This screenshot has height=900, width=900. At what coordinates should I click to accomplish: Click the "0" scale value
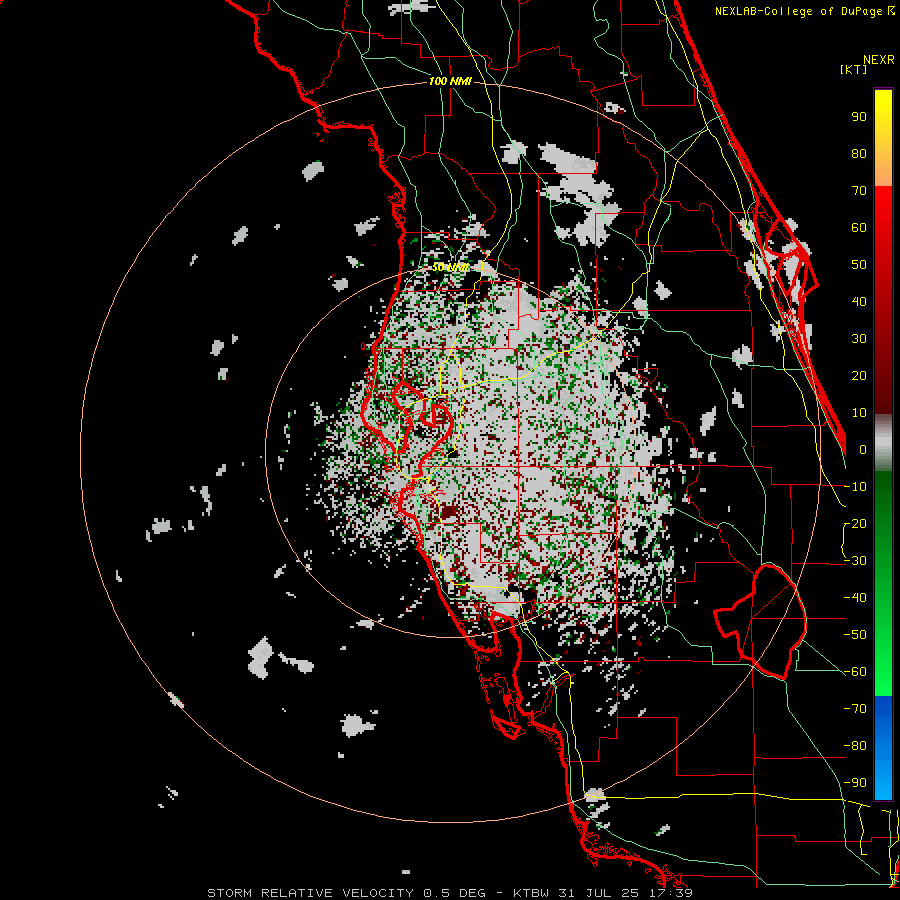(x=863, y=450)
